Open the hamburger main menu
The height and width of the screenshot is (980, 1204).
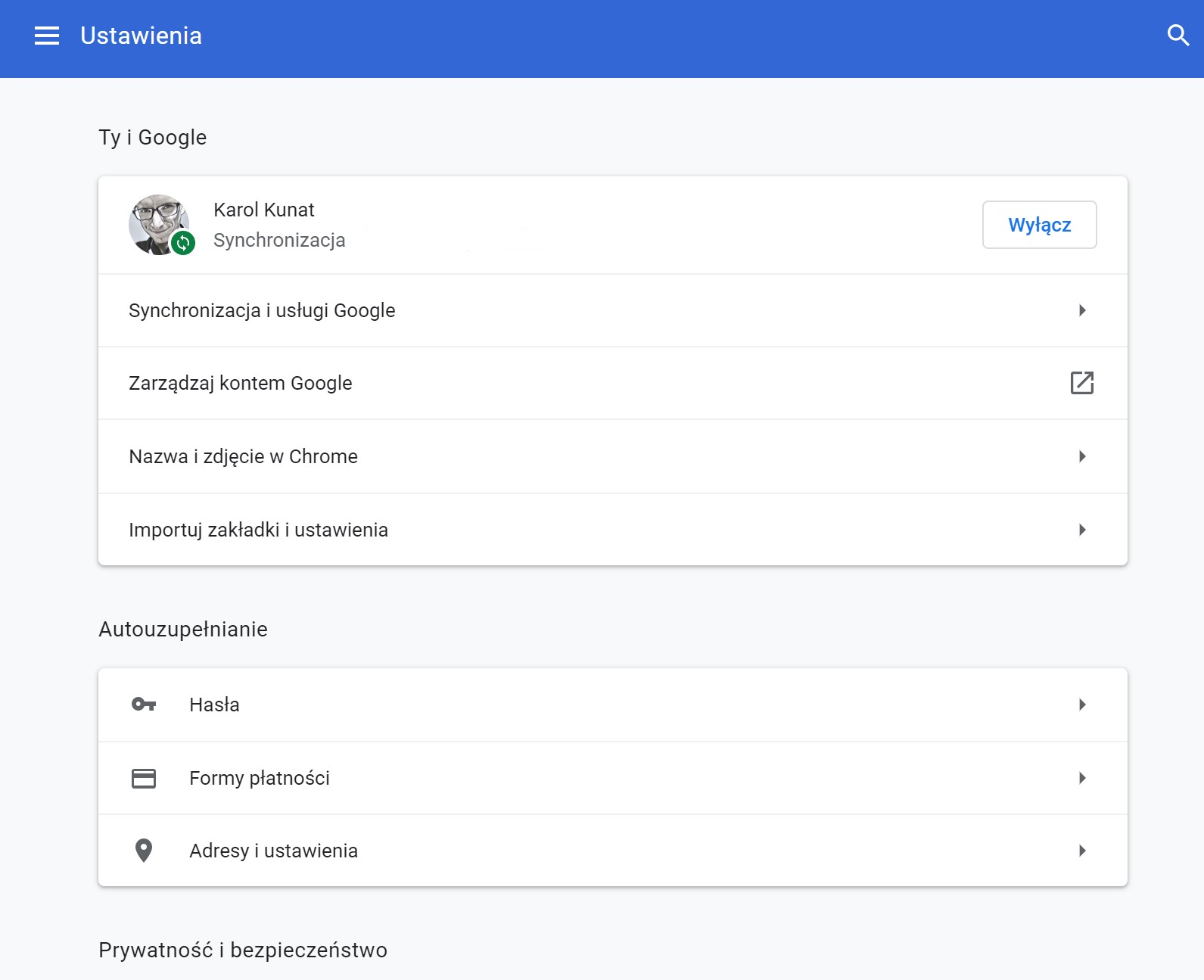coord(47,36)
